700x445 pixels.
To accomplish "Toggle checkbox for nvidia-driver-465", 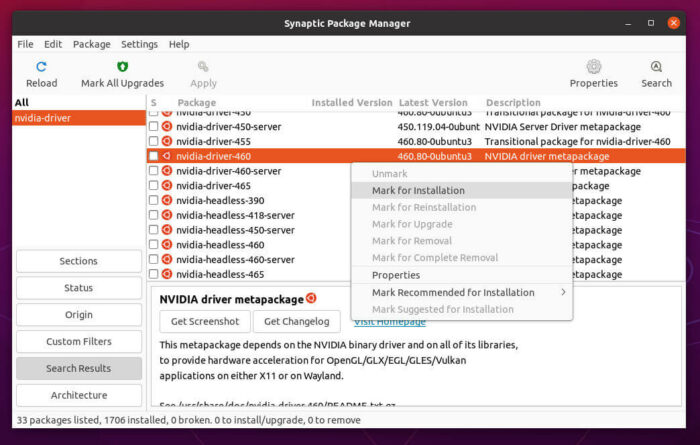I will (x=154, y=185).
